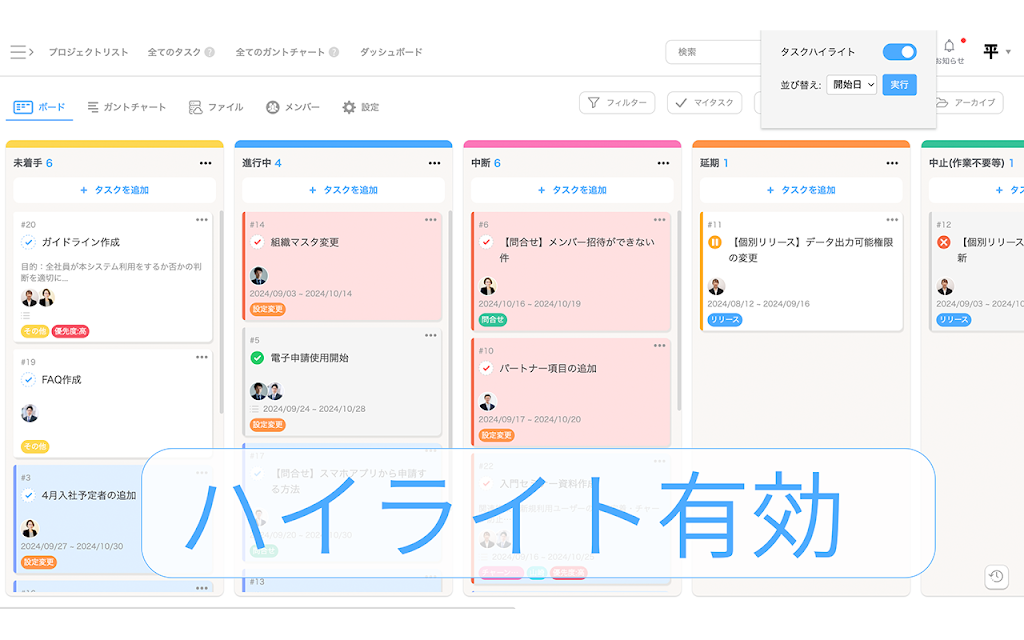Click the 未着手 column vertical scrollbar

[x=221, y=312]
